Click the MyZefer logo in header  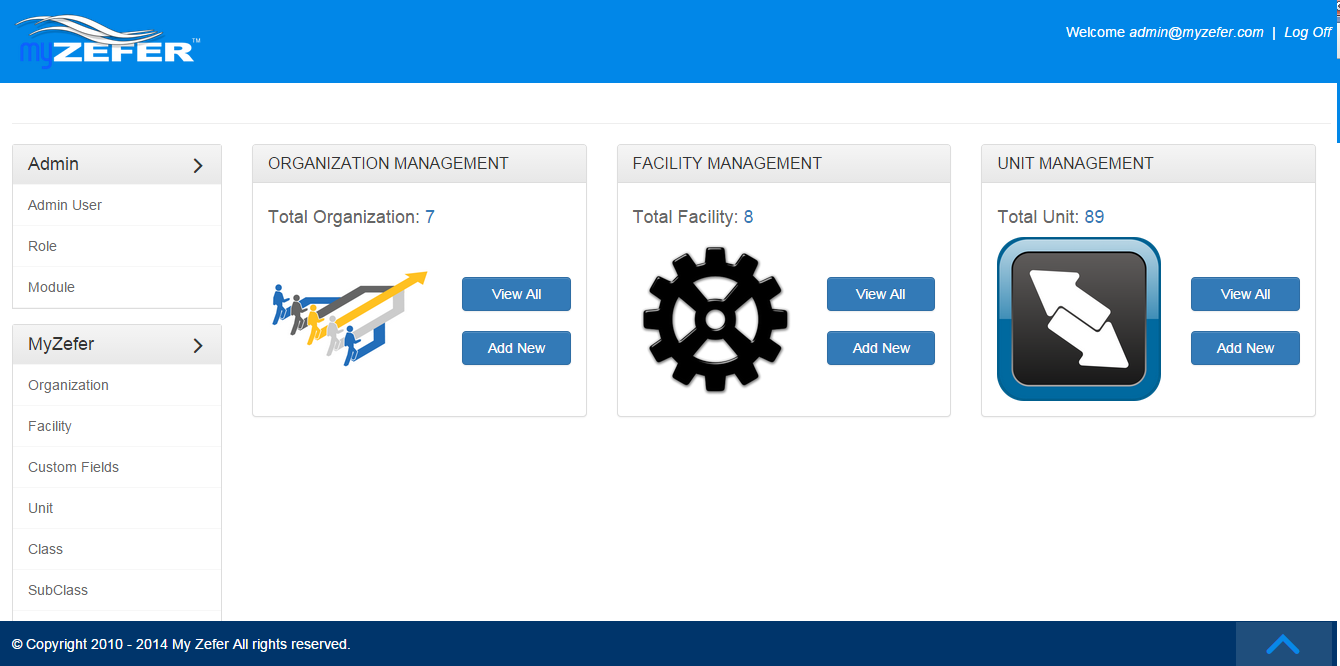[107, 42]
